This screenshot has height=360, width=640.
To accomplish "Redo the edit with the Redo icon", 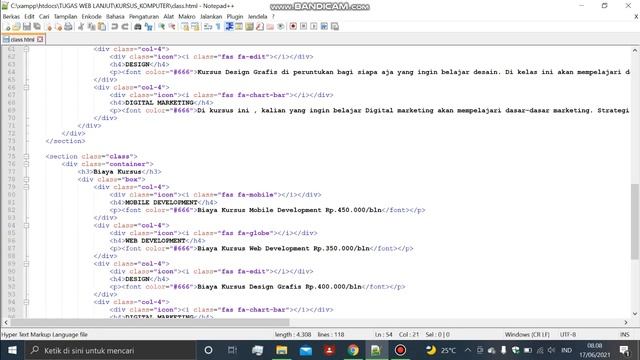I will (125, 27).
